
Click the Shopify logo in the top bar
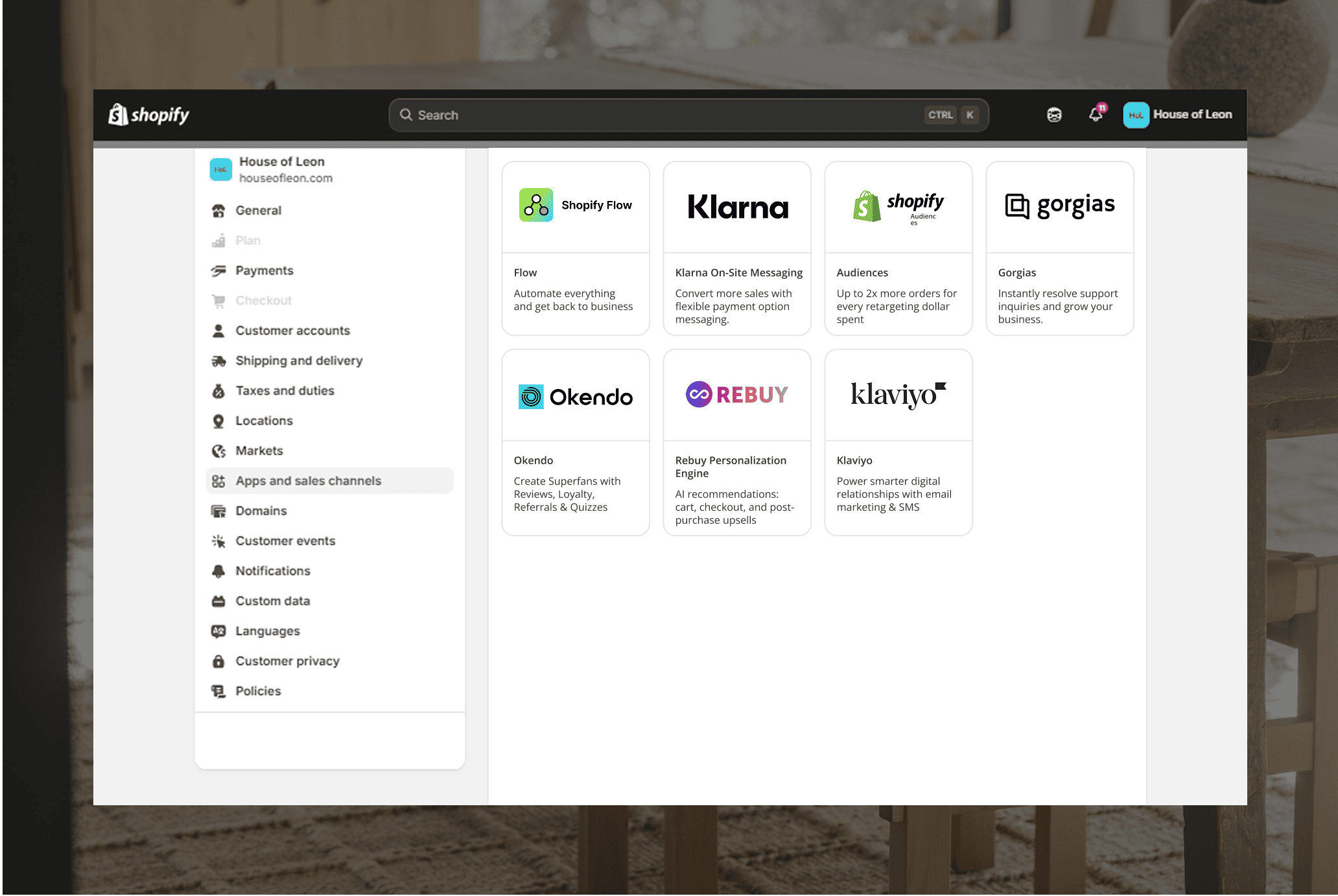coord(148,115)
